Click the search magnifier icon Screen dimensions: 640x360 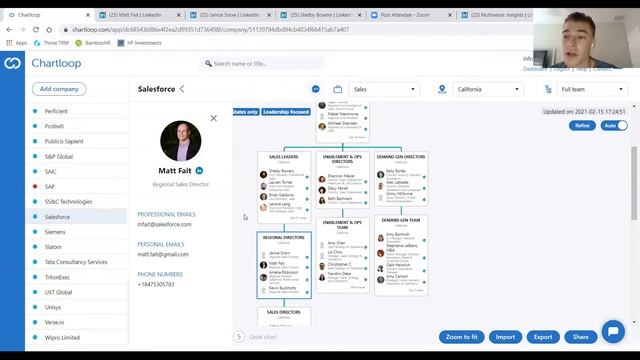208,64
